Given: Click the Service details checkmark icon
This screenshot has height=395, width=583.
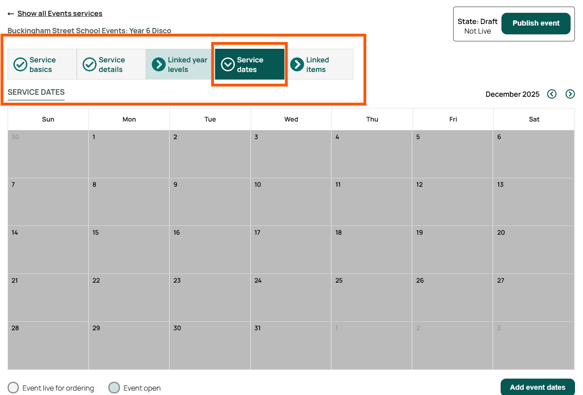Looking at the screenshot, I should coord(89,64).
